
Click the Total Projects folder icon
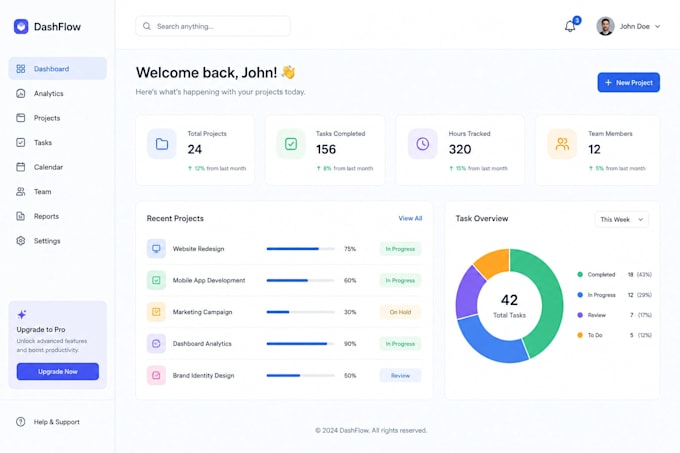coord(162,144)
